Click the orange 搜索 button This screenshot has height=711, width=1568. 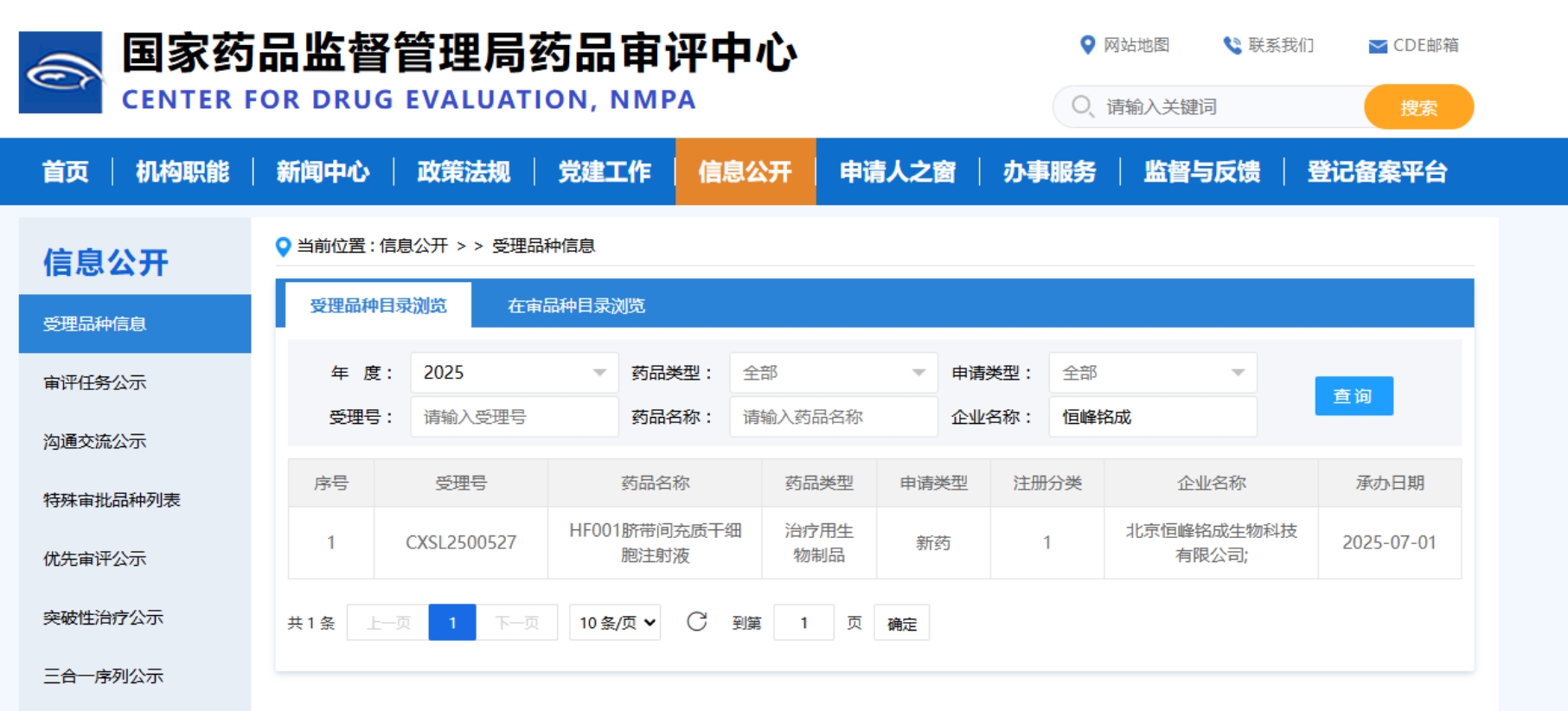pos(1418,107)
